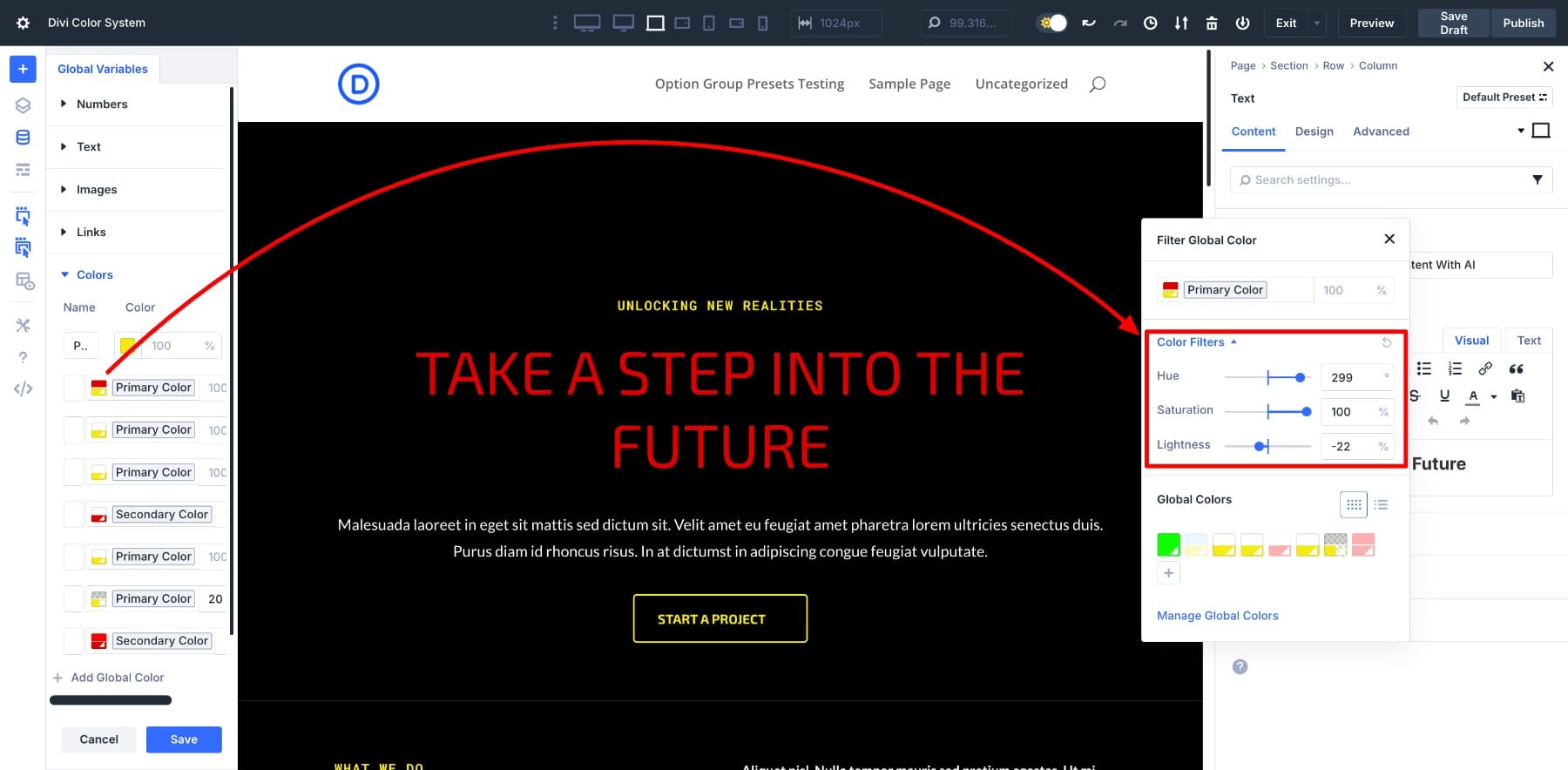Cancel the global variables changes
This screenshot has height=770, width=1568.
pos(98,740)
